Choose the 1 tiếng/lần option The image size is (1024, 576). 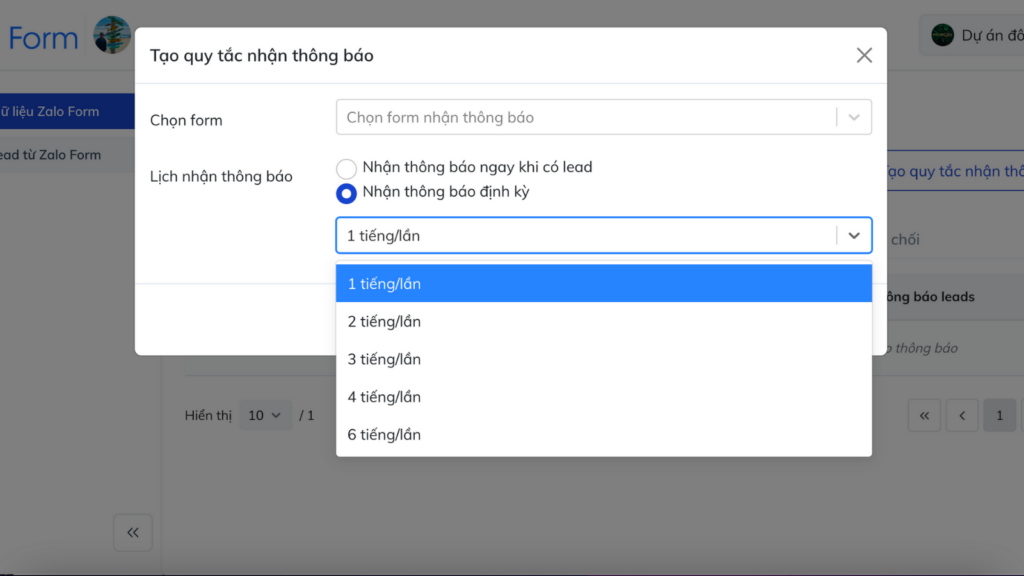click(603, 283)
